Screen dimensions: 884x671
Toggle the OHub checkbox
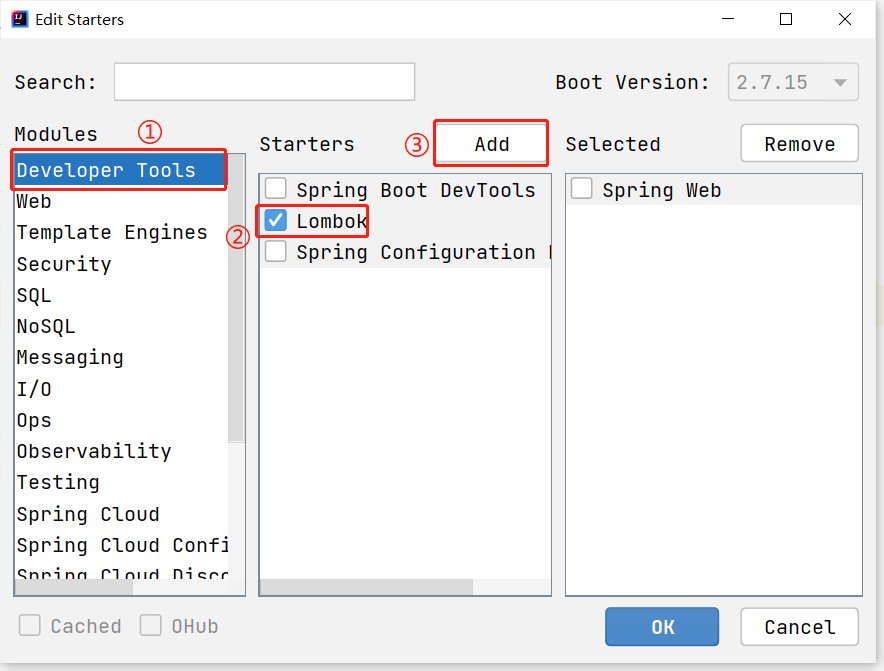point(151,625)
